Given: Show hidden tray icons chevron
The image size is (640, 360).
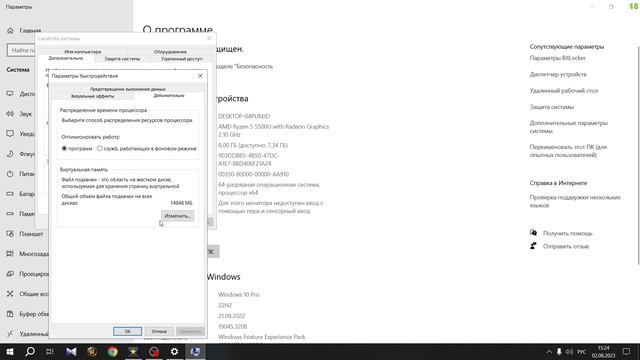Looking at the screenshot, I should coord(549,352).
